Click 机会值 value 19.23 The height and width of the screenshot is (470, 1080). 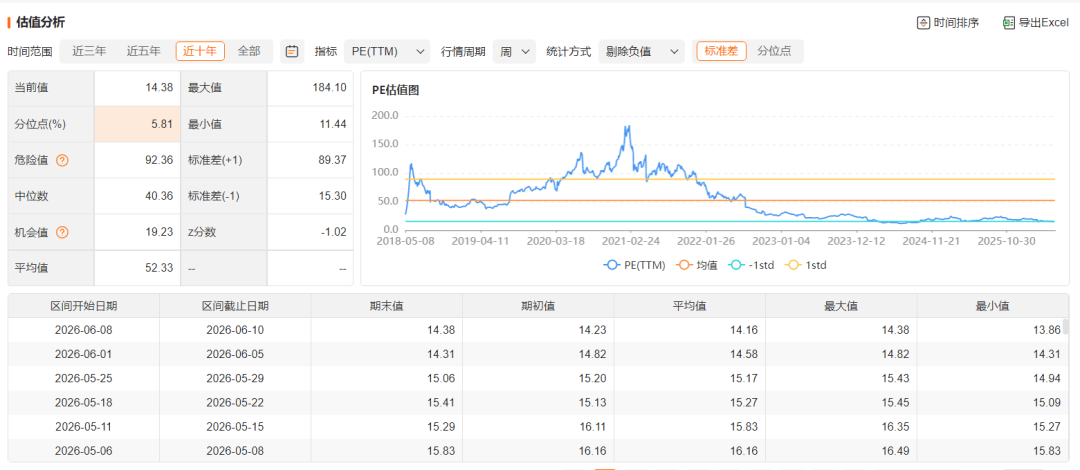(x=160, y=232)
